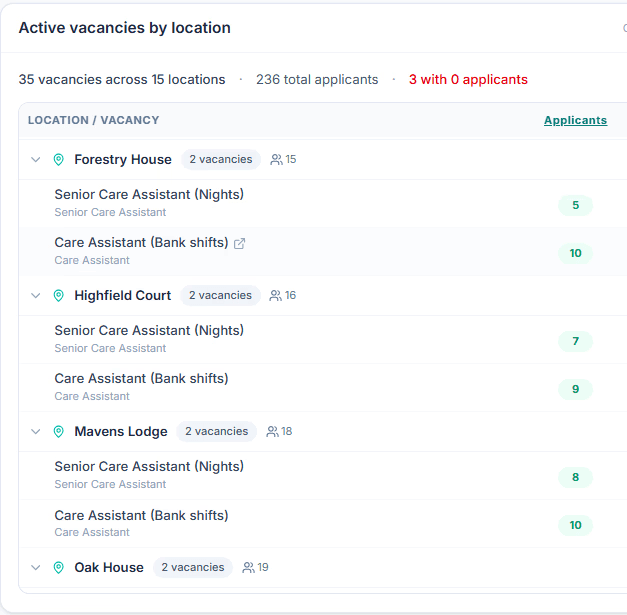
Task: Click the applicant count badge 5 under Forestry House
Action: (575, 206)
